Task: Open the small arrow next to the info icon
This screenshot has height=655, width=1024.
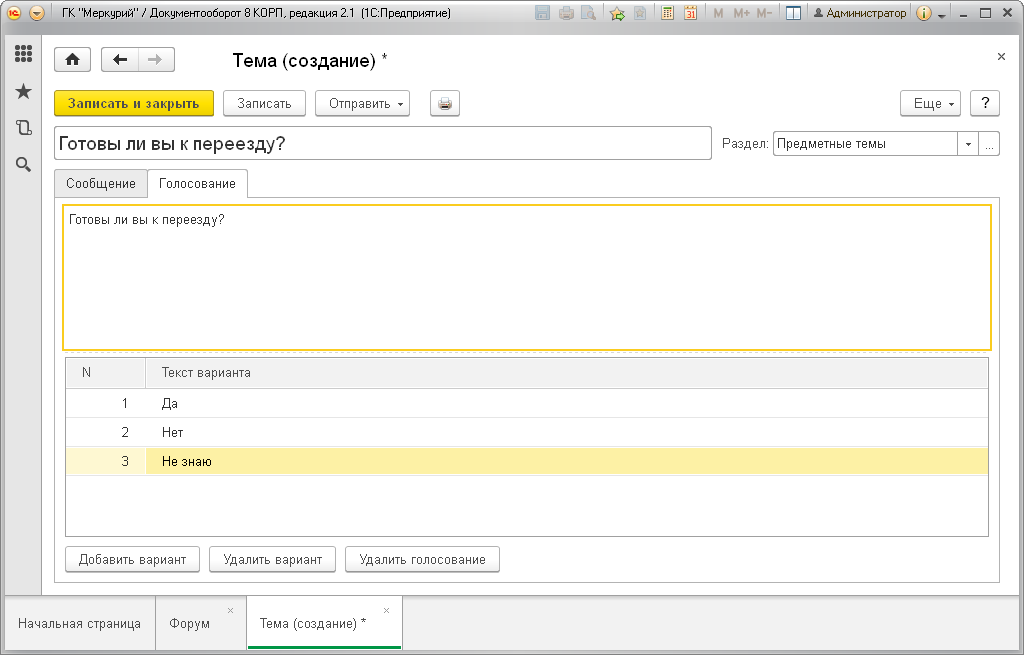Action: (x=942, y=14)
